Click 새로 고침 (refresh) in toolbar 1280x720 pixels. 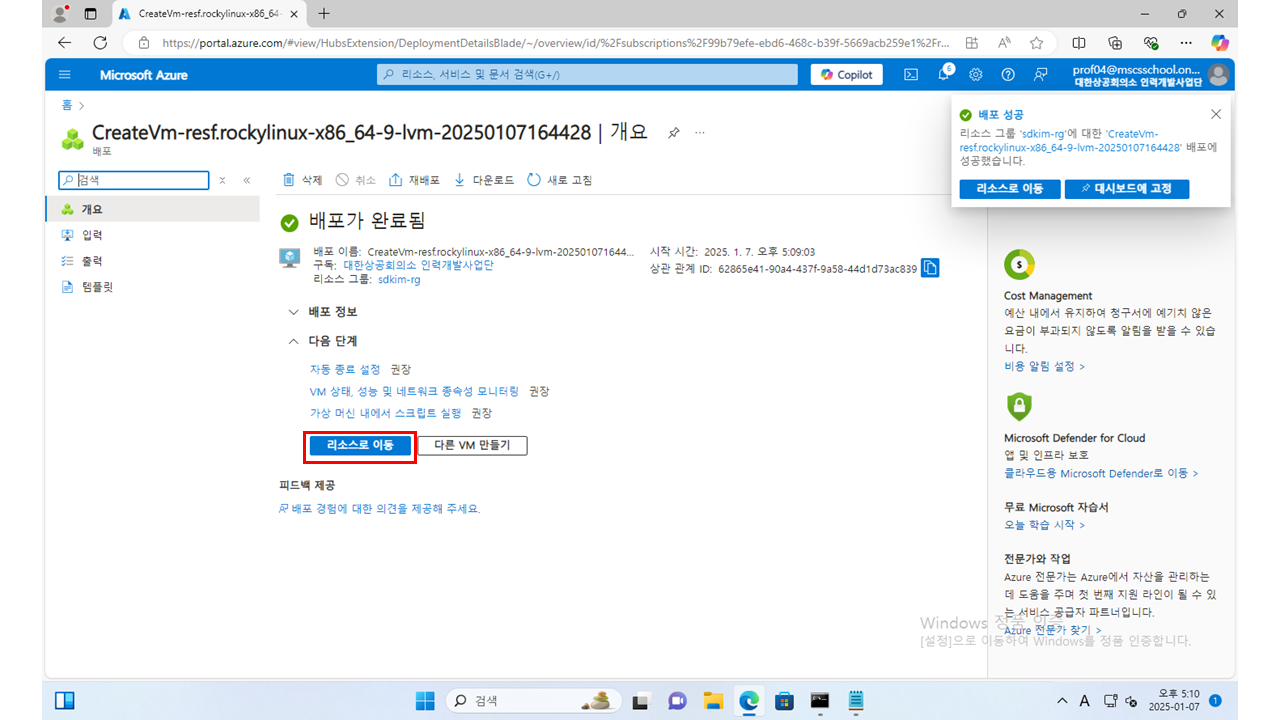[559, 180]
